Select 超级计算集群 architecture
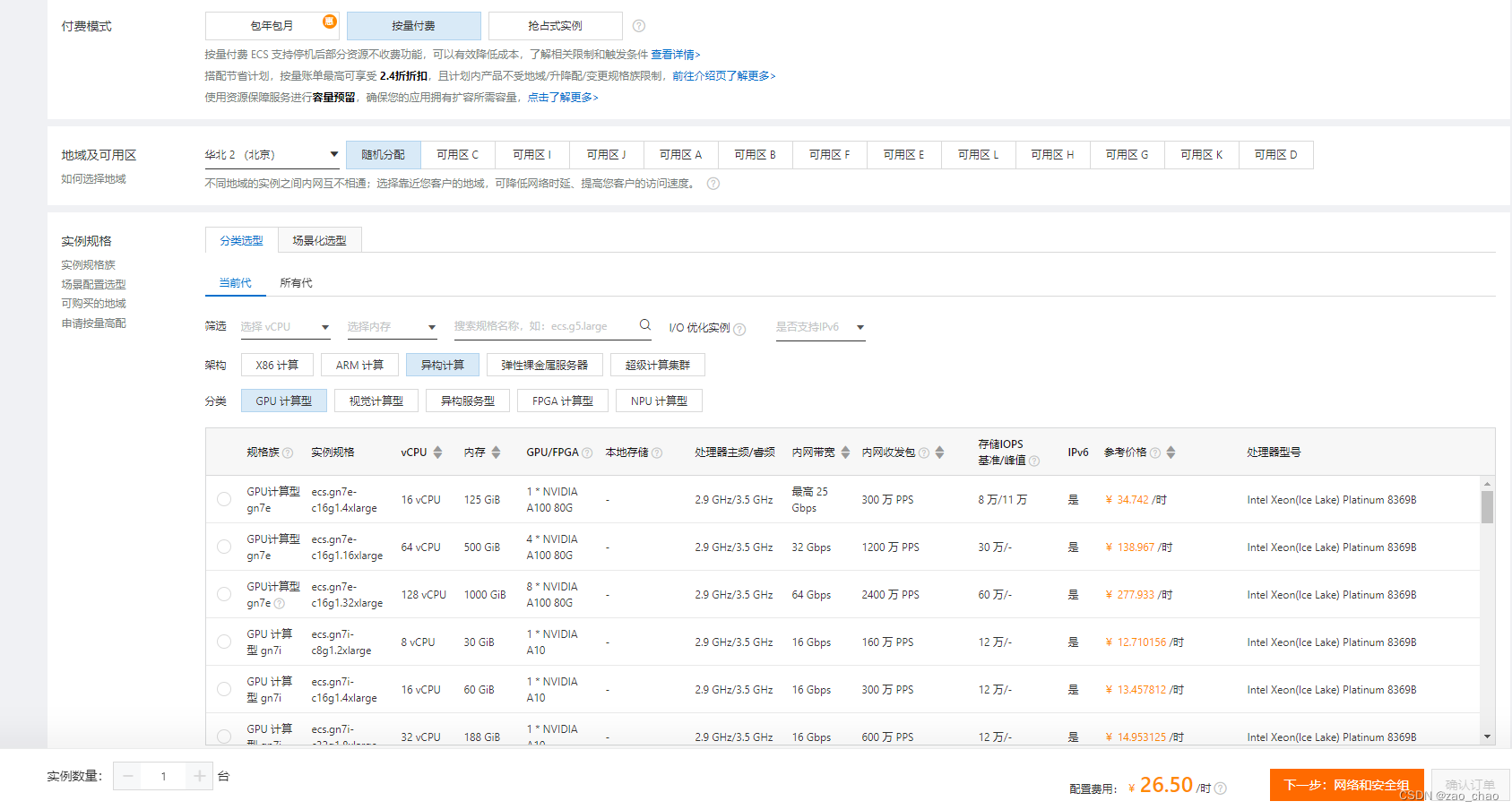 click(x=658, y=365)
